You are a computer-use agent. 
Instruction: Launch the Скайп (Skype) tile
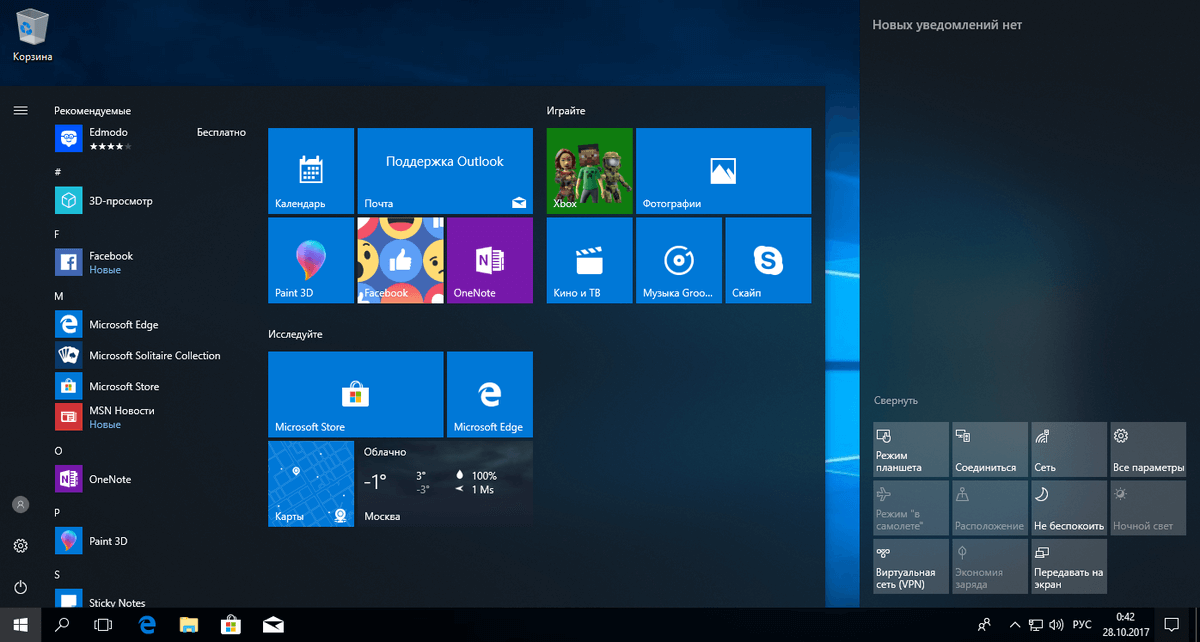(767, 260)
